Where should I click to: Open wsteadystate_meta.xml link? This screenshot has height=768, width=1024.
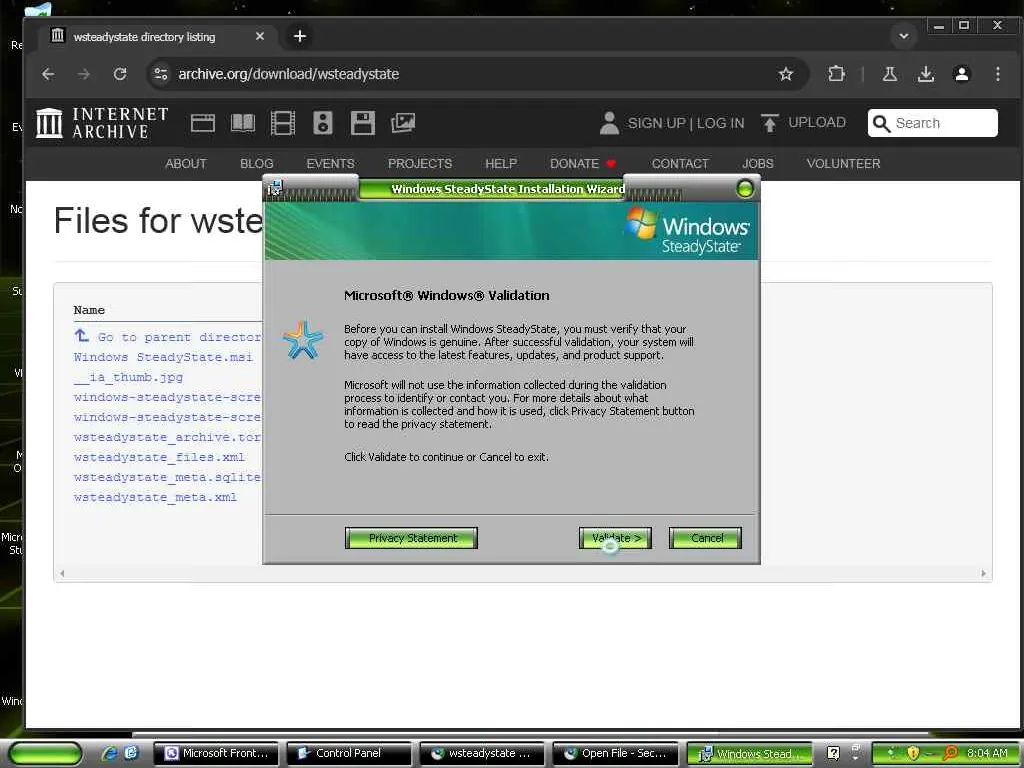coord(155,498)
